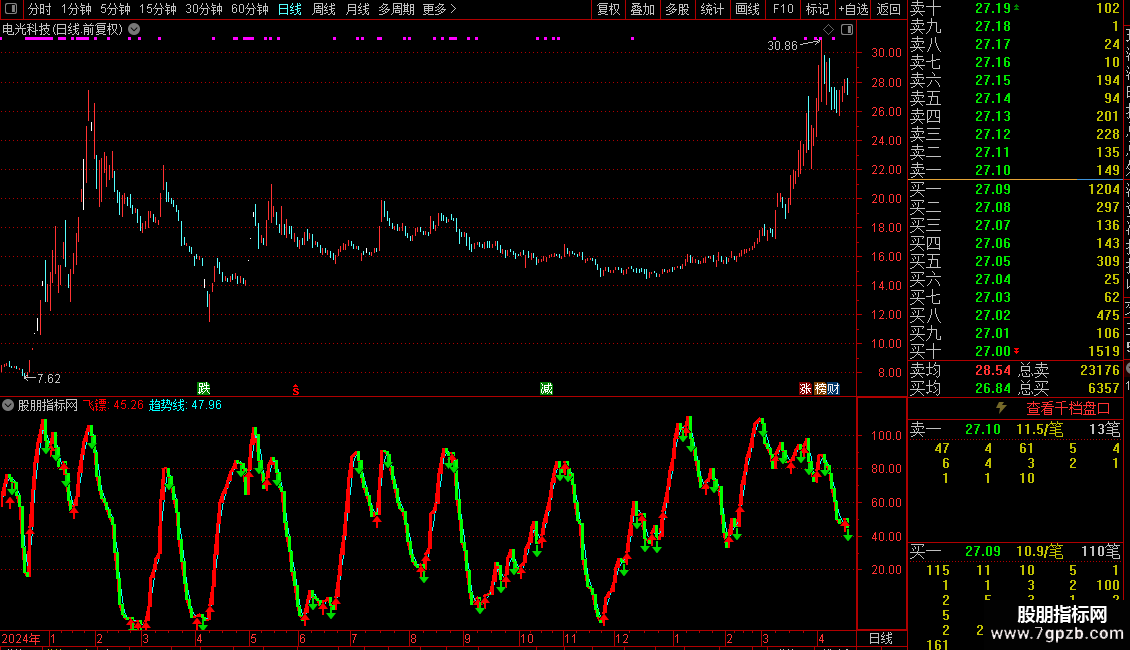Switch to the 周线 weekly chart tab
Screen dimensions: 1130x650
coord(324,9)
